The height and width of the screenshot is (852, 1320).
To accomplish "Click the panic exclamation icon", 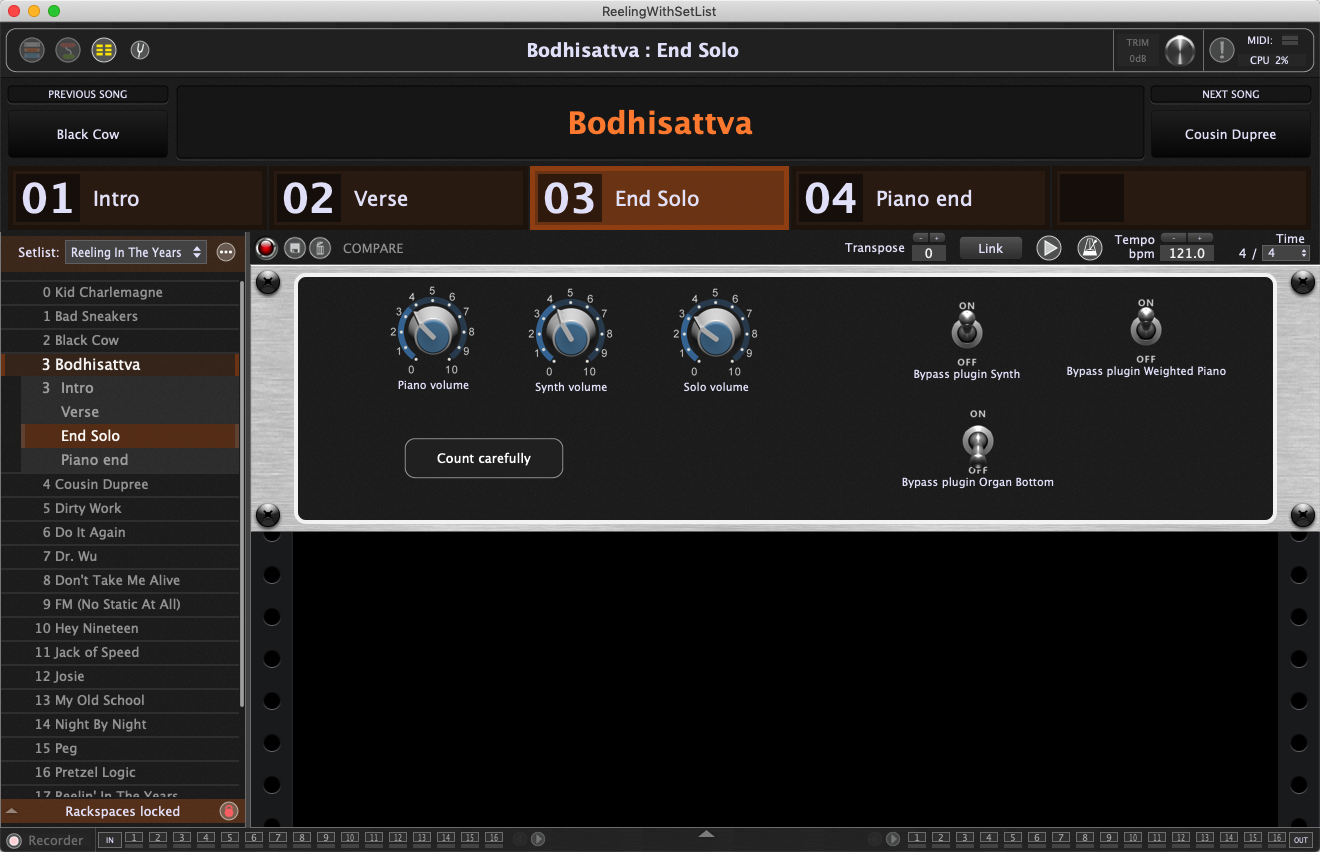I will tap(1221, 50).
